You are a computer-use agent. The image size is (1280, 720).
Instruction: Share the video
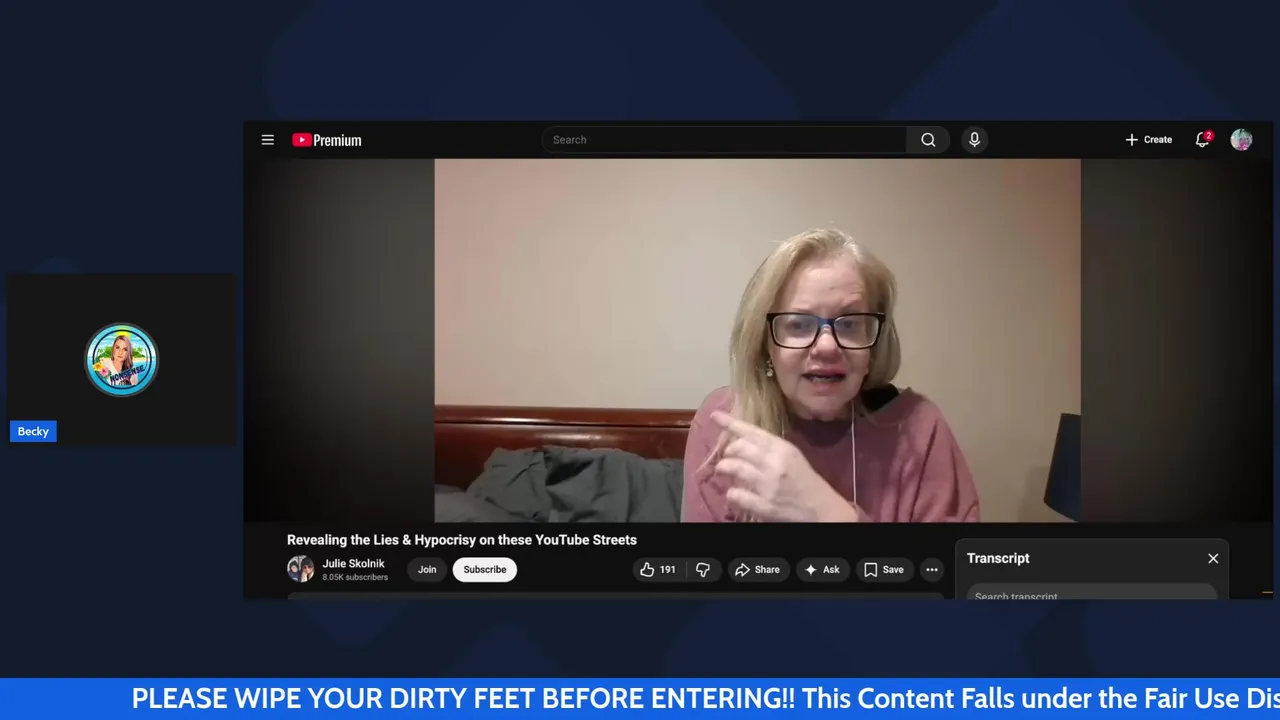coord(757,569)
